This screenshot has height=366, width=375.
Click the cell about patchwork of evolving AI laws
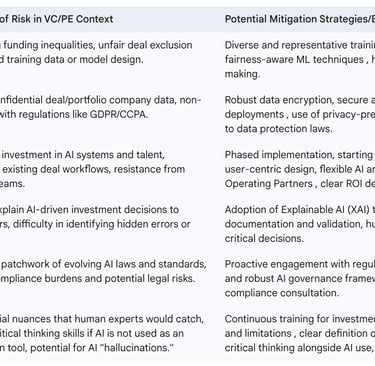click(x=103, y=271)
